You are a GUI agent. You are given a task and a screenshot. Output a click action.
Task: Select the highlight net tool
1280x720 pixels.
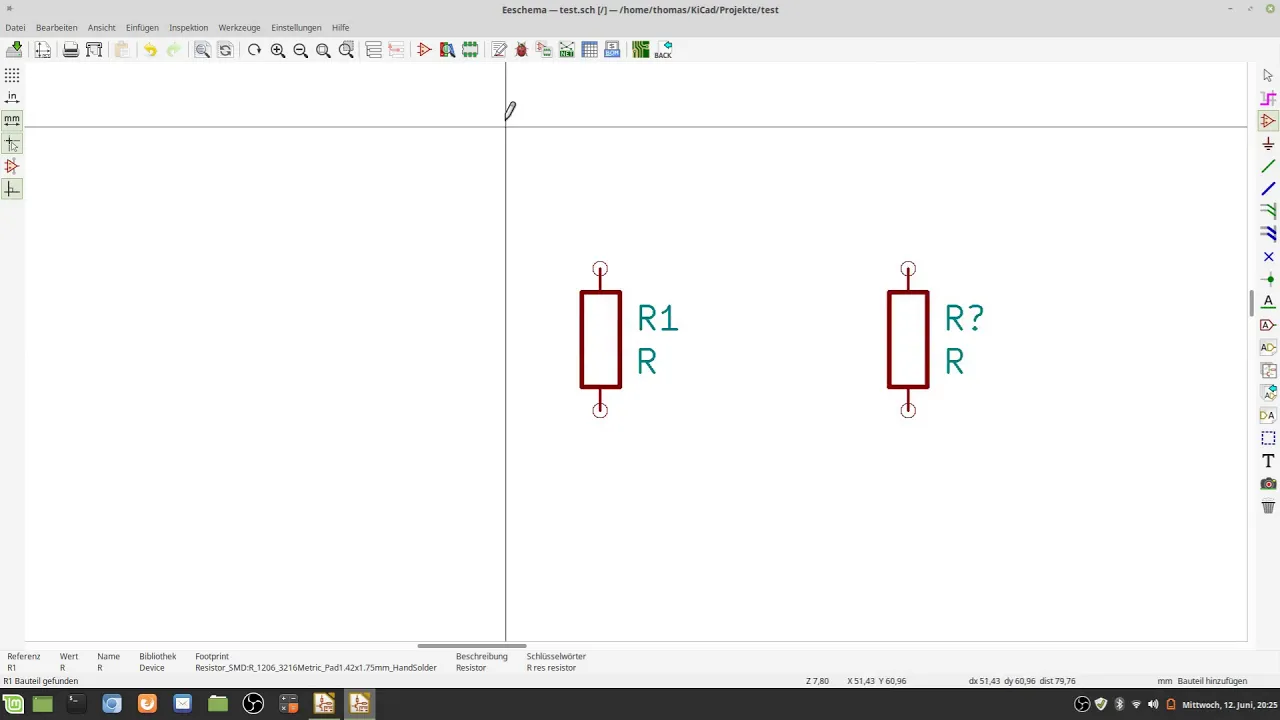pyautogui.click(x=1268, y=98)
